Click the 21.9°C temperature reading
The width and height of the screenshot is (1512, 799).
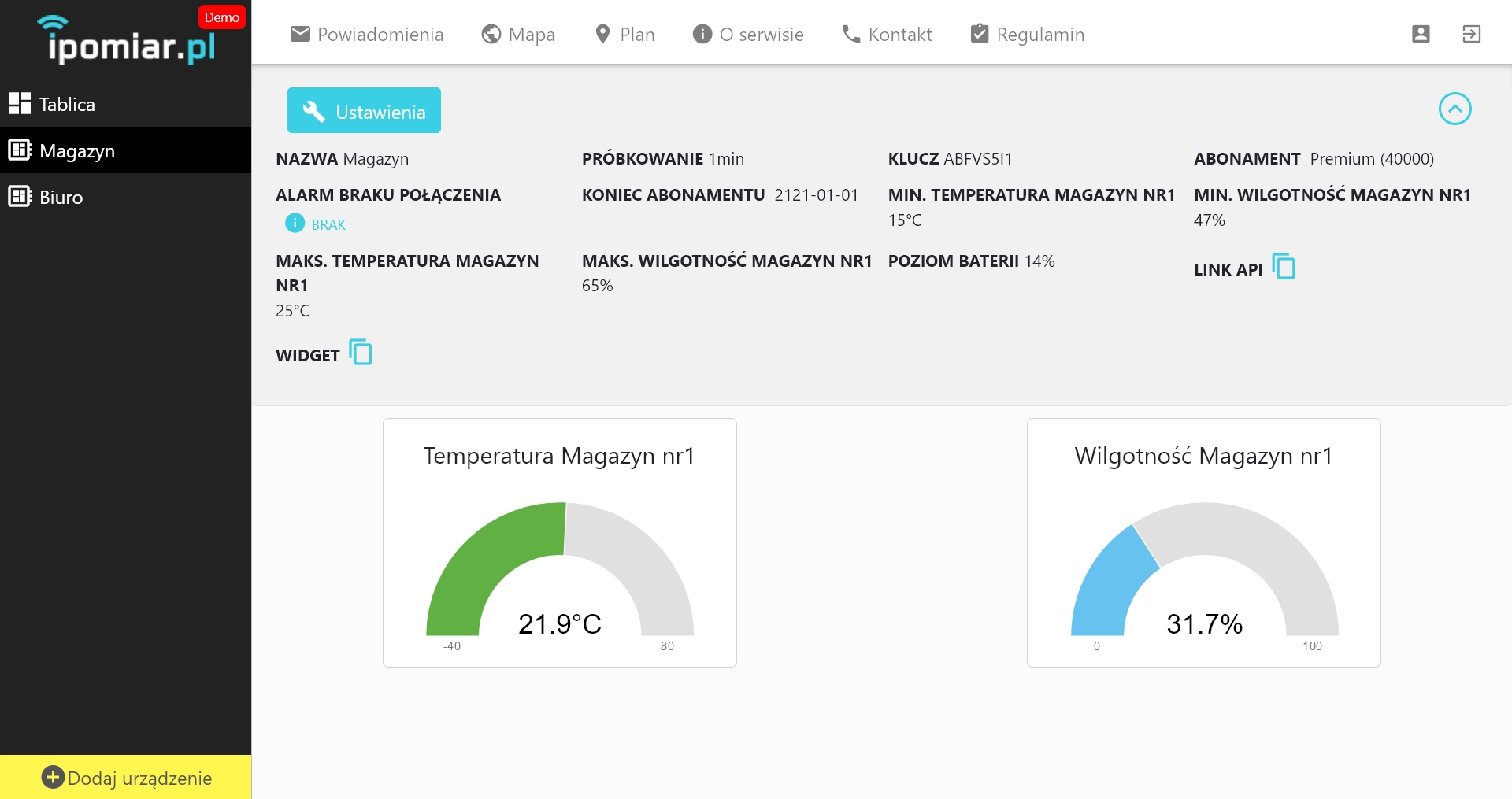tap(560, 624)
